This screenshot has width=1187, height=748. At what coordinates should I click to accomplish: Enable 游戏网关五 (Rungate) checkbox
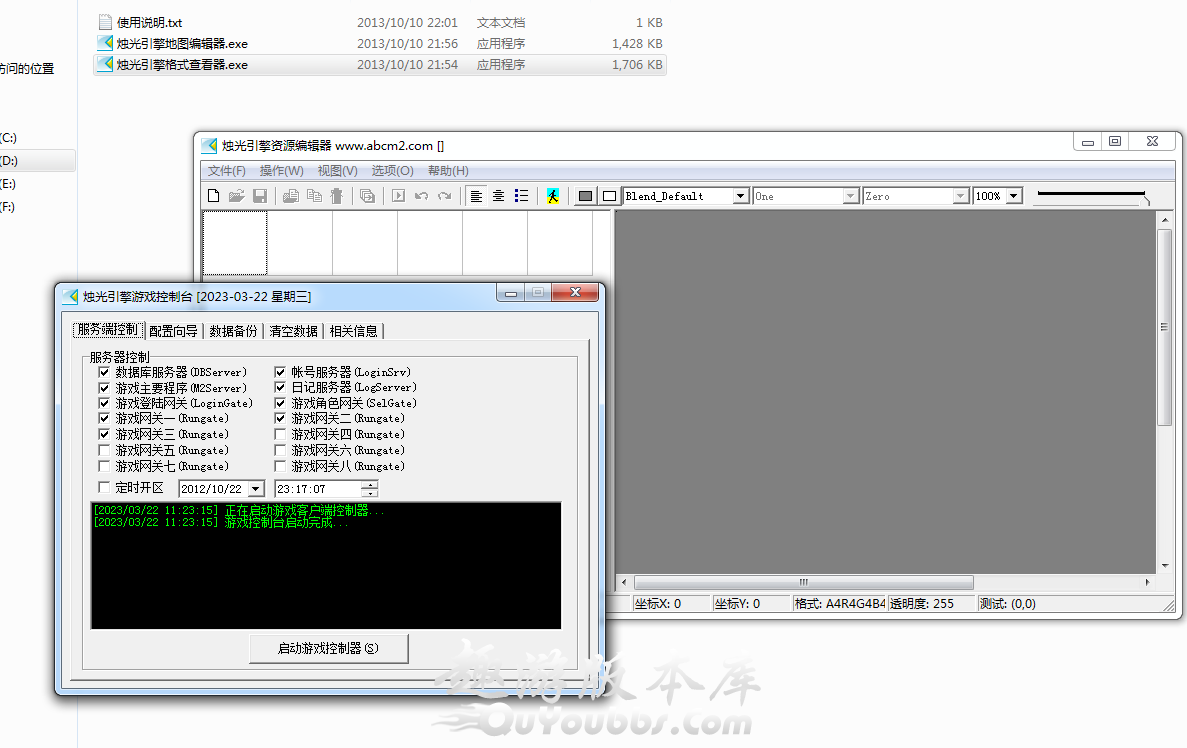[104, 450]
